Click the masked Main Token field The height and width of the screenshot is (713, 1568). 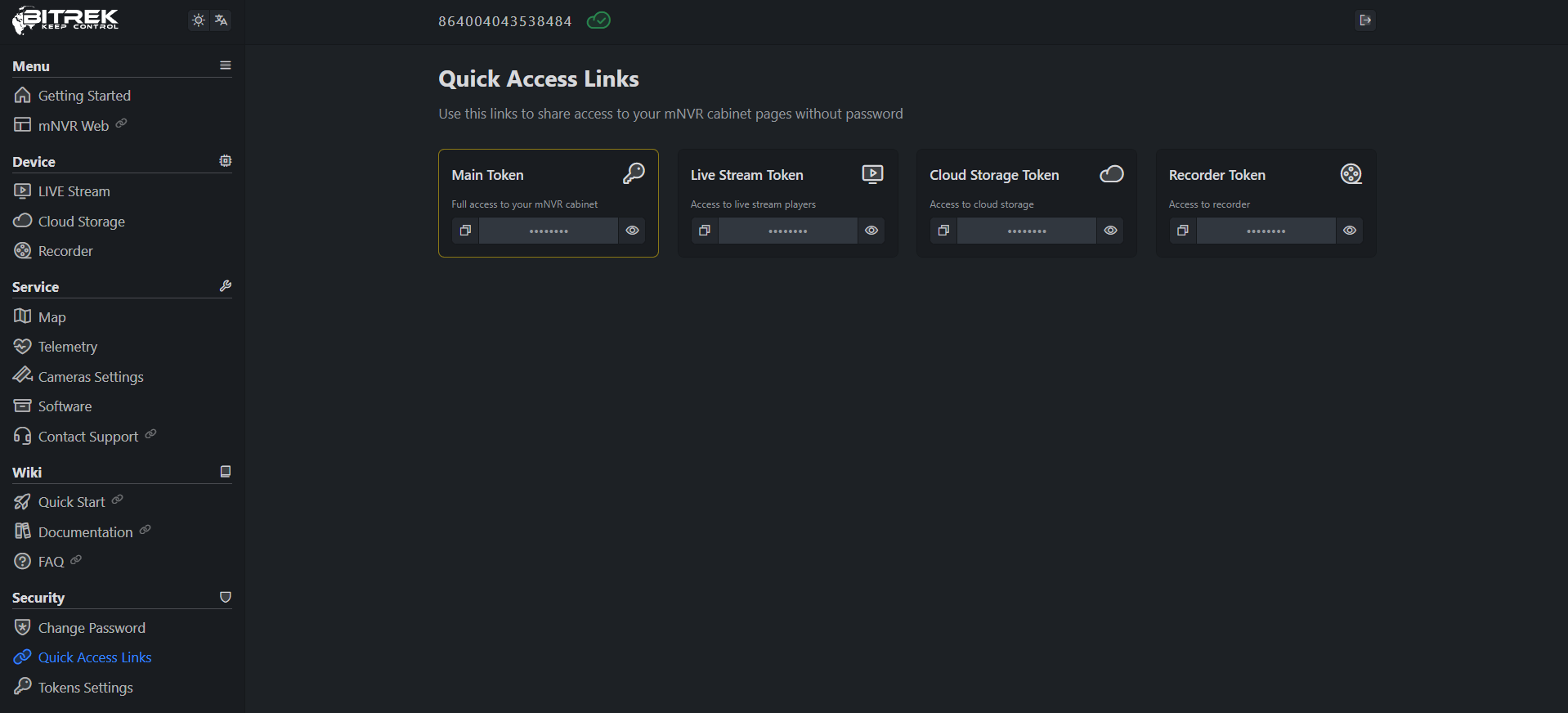[x=549, y=231]
